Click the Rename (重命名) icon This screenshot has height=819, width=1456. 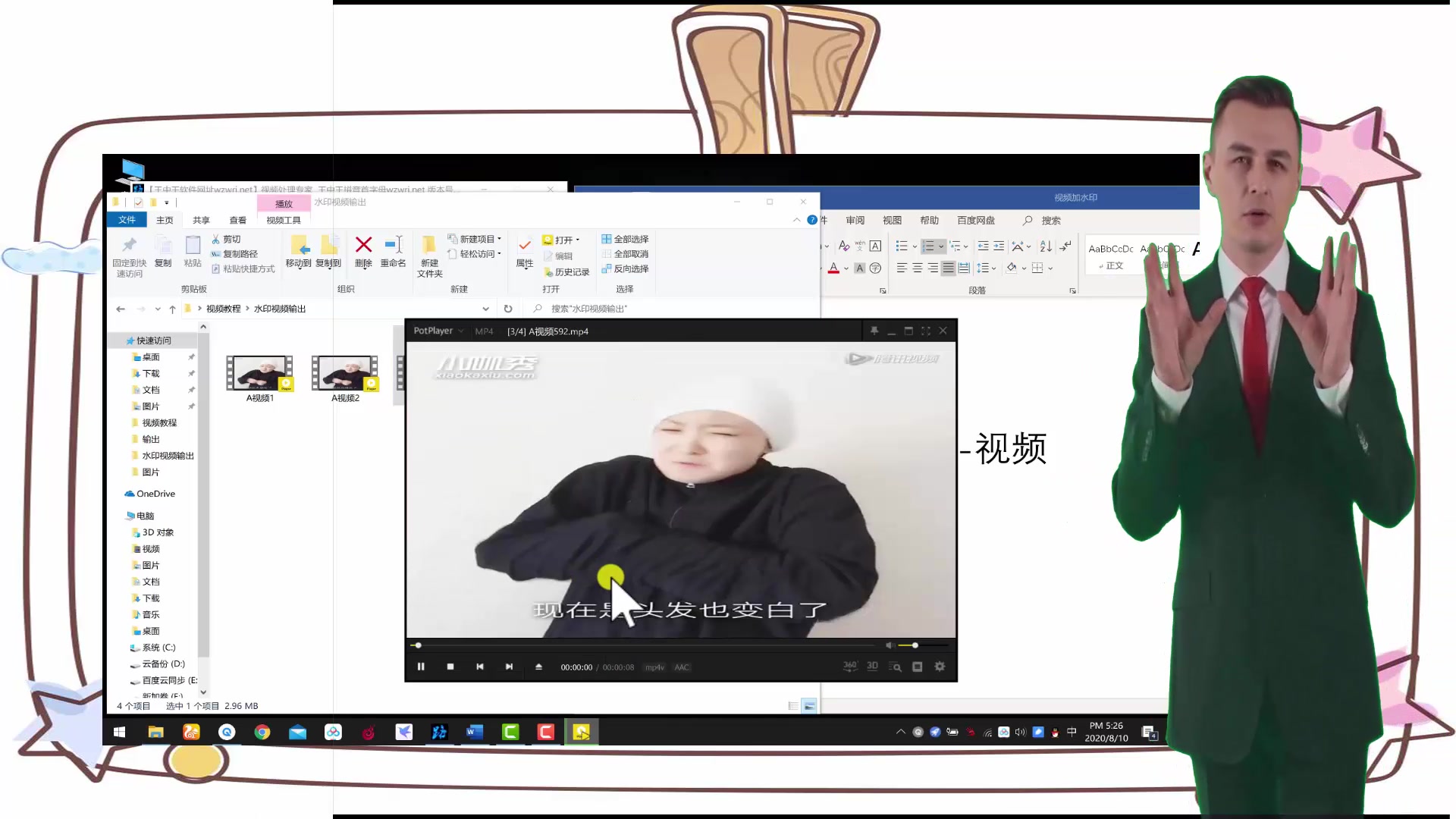coord(393,252)
